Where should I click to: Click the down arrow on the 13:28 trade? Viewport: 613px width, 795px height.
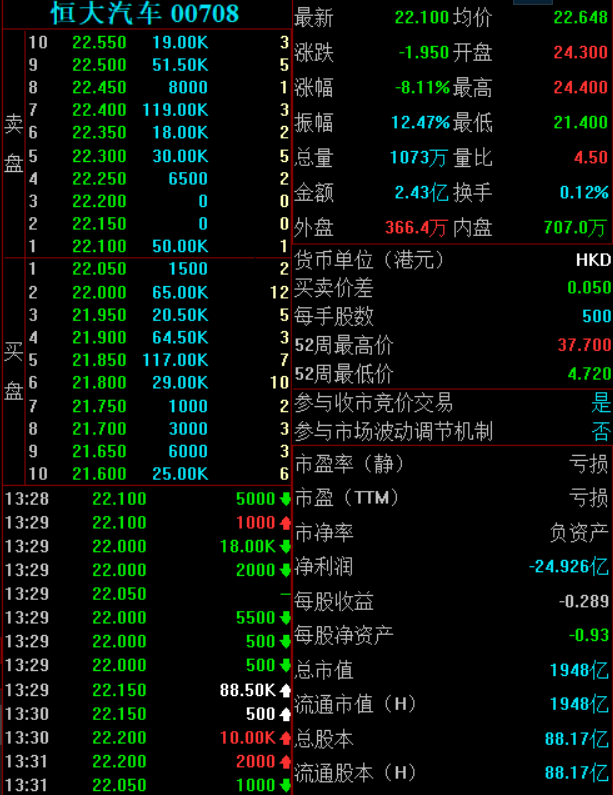point(284,498)
